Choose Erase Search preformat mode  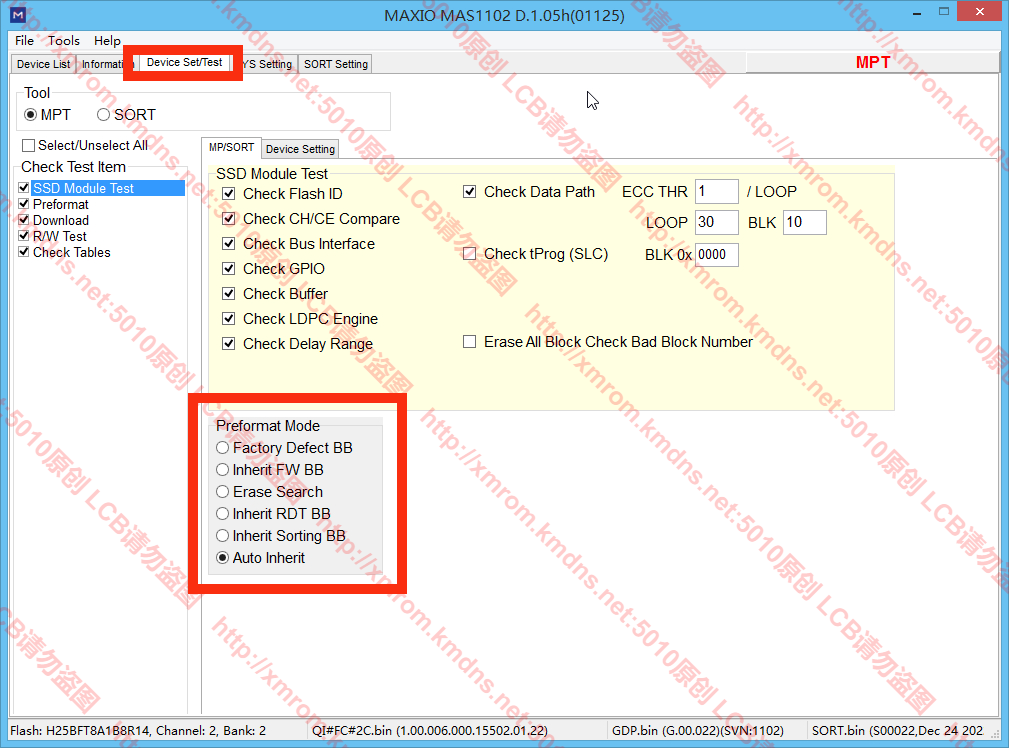pyautogui.click(x=223, y=492)
